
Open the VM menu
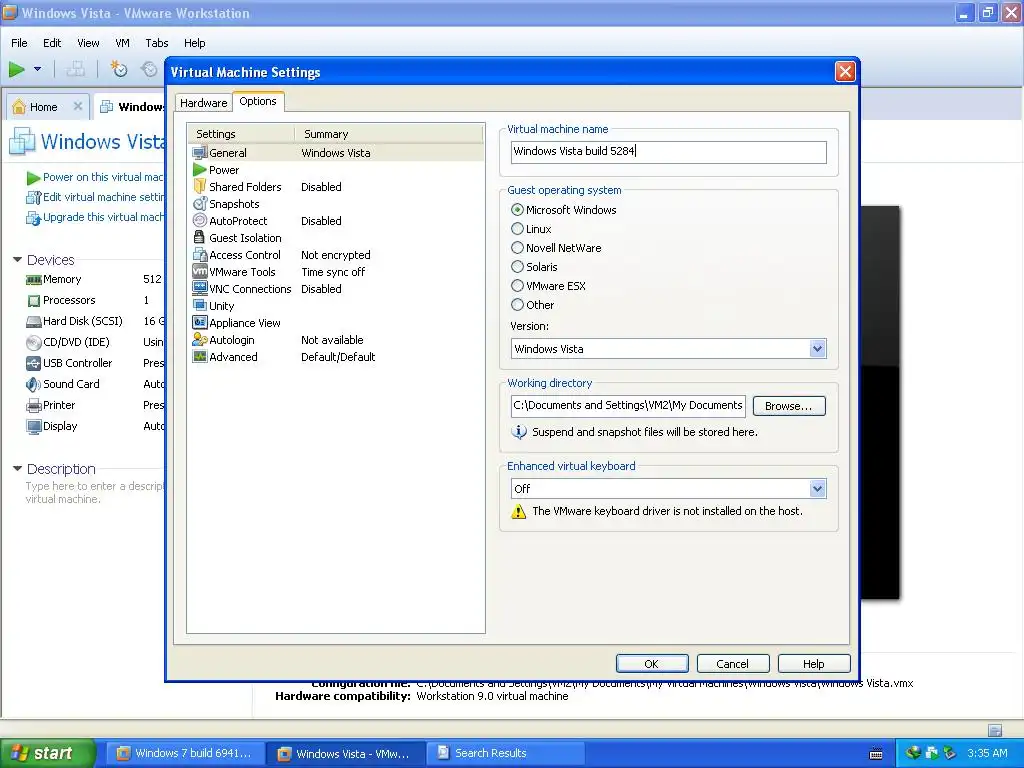click(122, 43)
